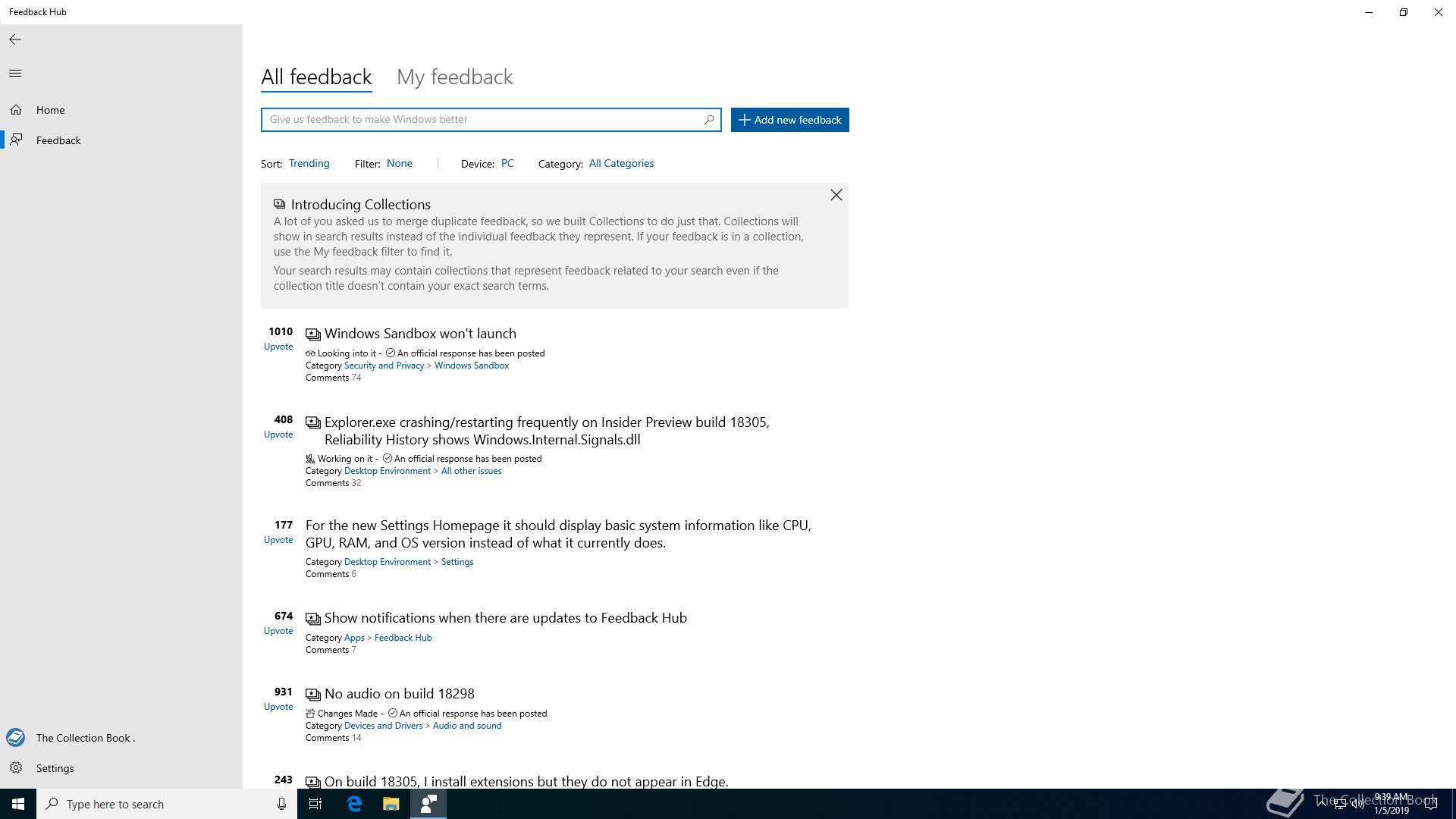Click the taskbar Type here to search box
Viewport: 1456px width, 819px height.
point(167,804)
